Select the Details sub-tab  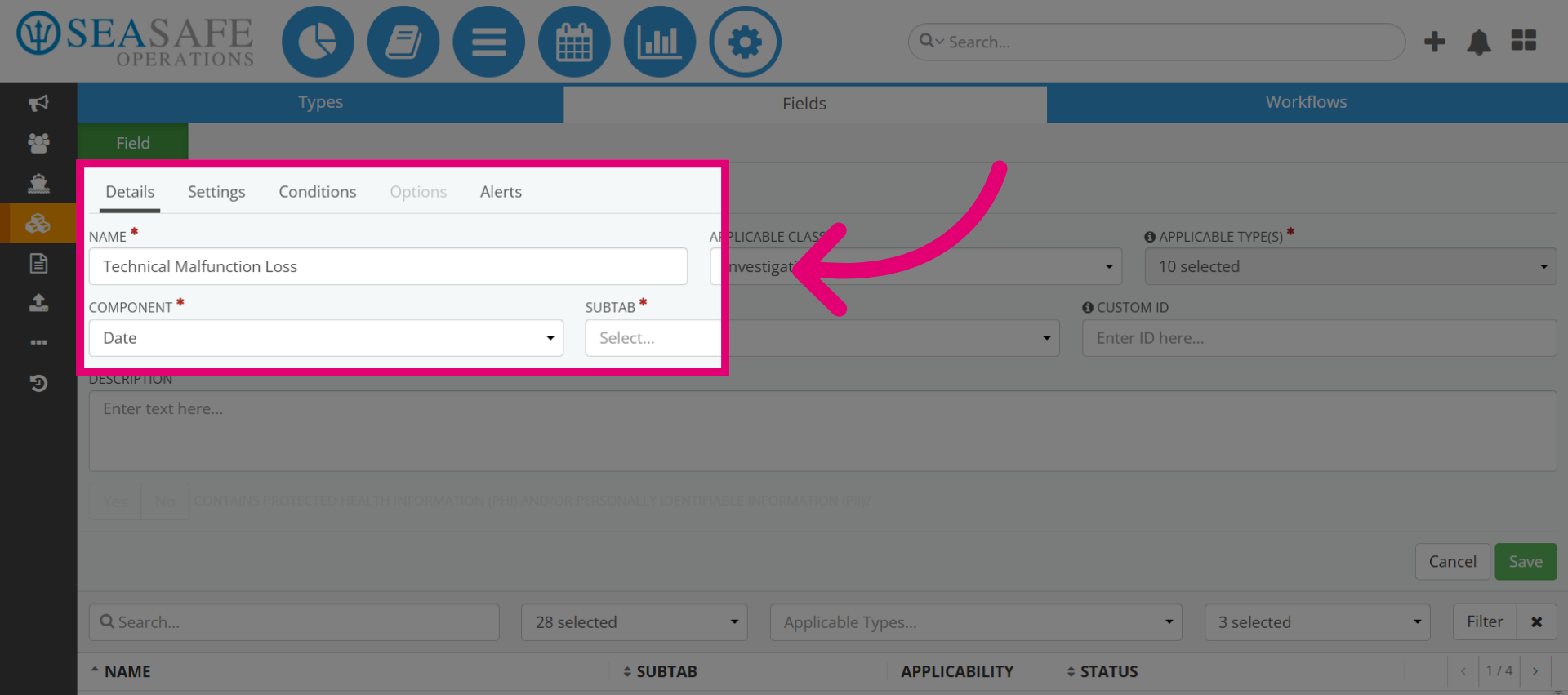(x=130, y=192)
